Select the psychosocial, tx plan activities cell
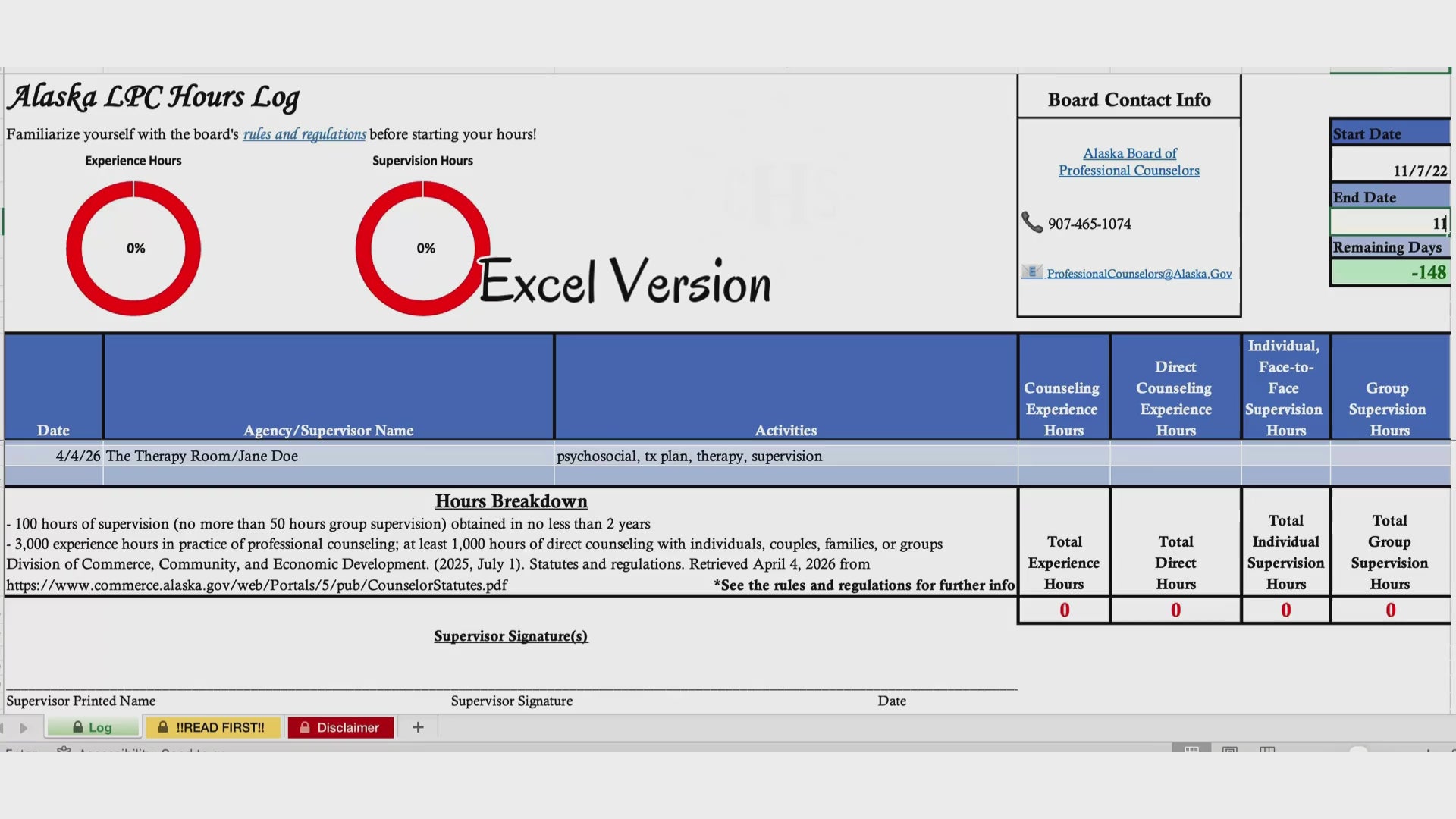 click(785, 456)
